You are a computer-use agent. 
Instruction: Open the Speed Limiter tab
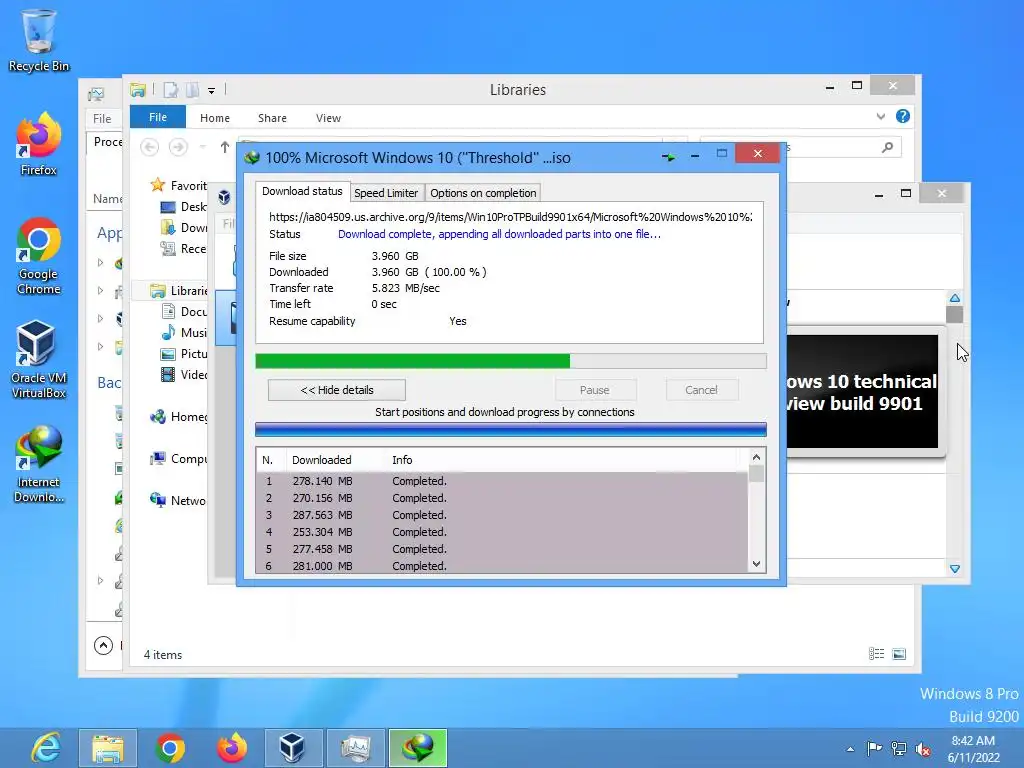[386, 193]
